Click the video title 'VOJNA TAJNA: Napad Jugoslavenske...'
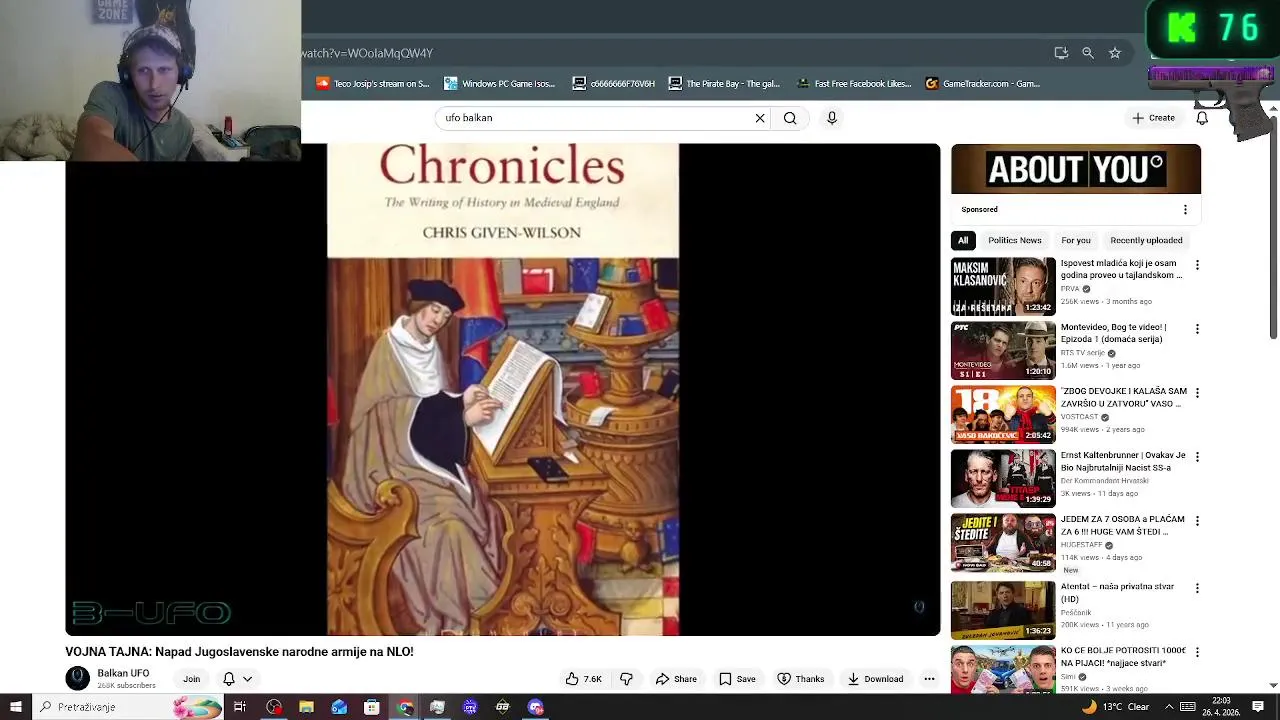1280x720 pixels. pyautogui.click(x=239, y=652)
